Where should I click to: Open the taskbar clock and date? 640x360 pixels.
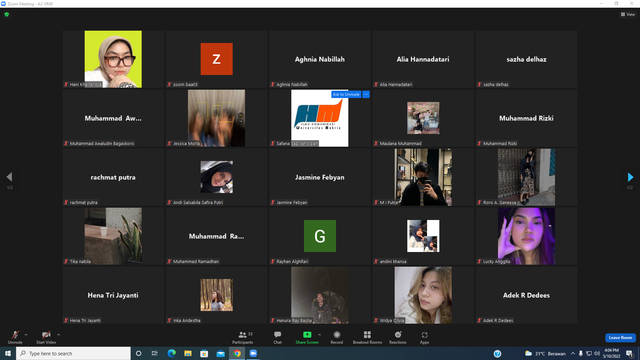[611, 353]
